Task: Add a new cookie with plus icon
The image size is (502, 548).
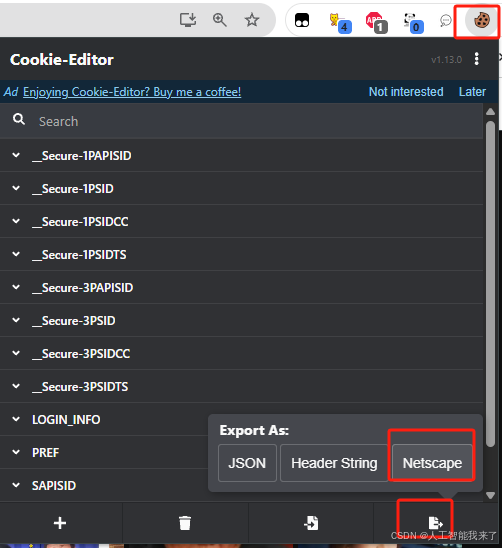Action: (x=60, y=523)
